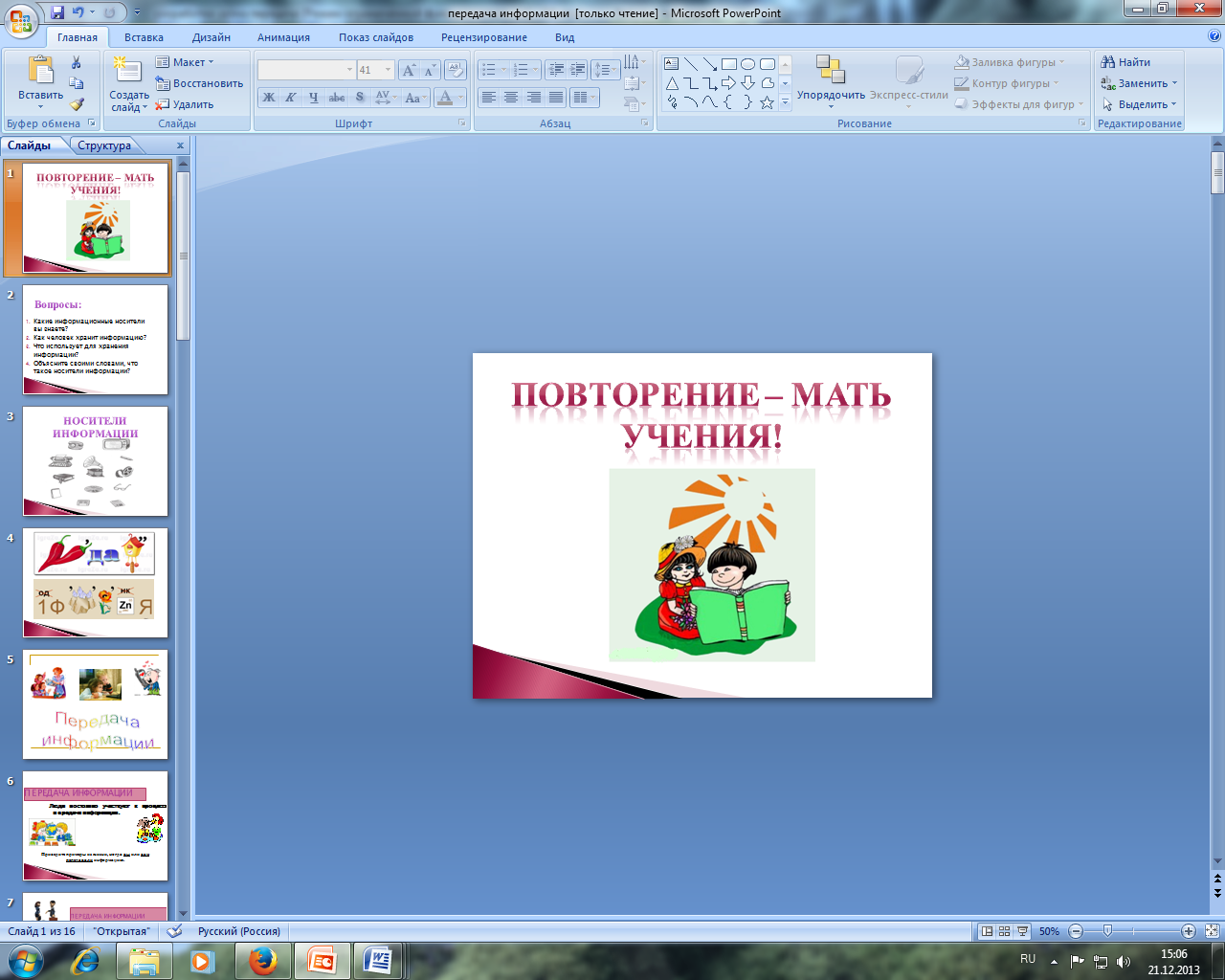Select the Oval shape in gallery
1225x980 pixels.
tap(748, 64)
